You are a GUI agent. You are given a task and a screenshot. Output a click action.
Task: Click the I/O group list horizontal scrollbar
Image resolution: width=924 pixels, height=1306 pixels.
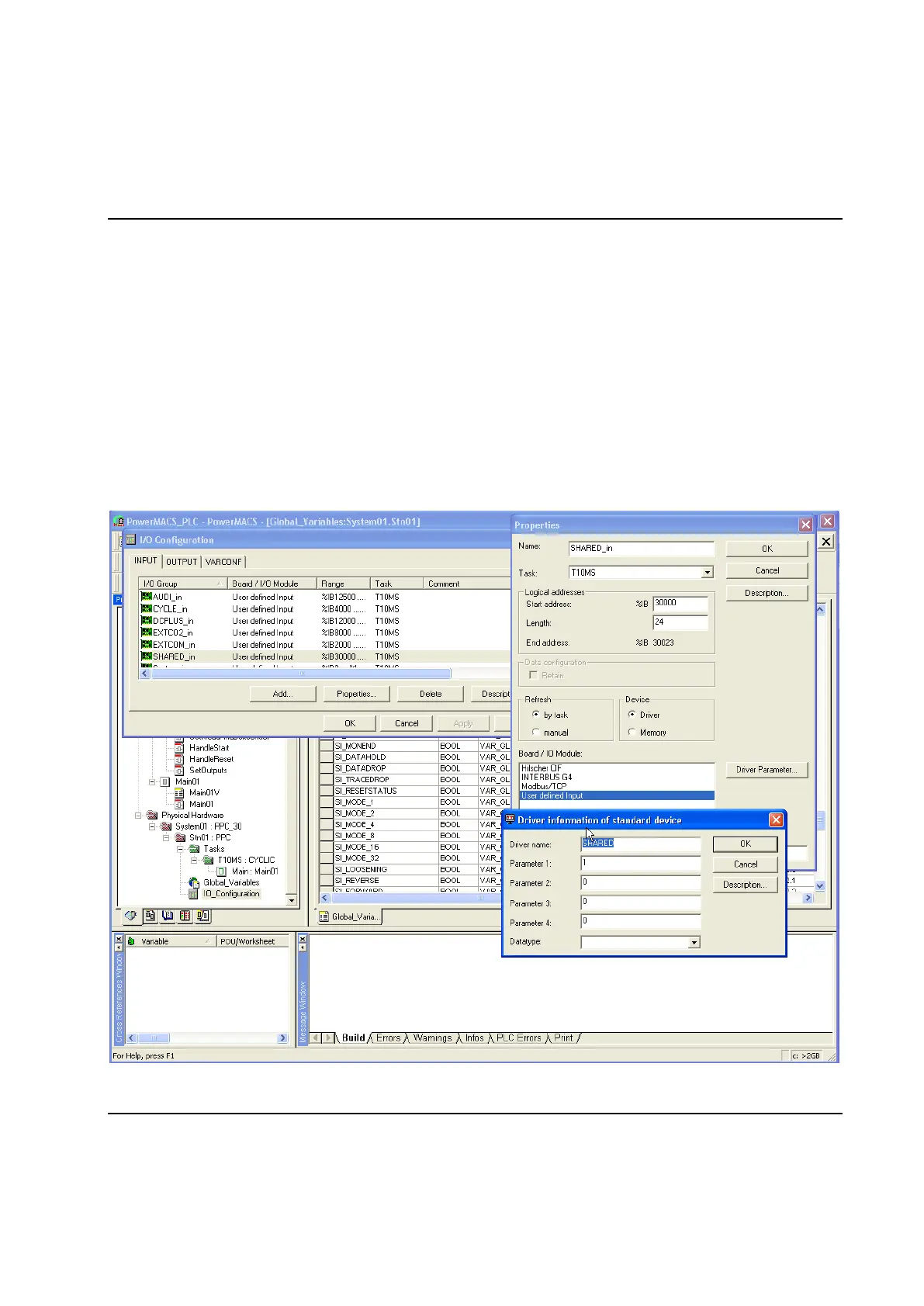(300, 674)
